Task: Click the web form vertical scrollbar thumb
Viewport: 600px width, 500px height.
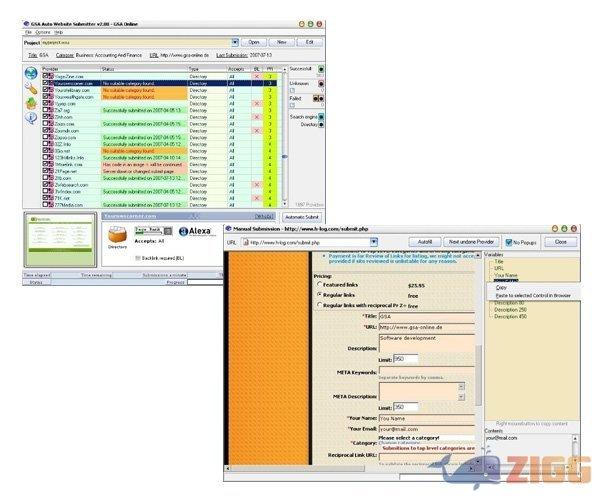Action: pos(478,375)
